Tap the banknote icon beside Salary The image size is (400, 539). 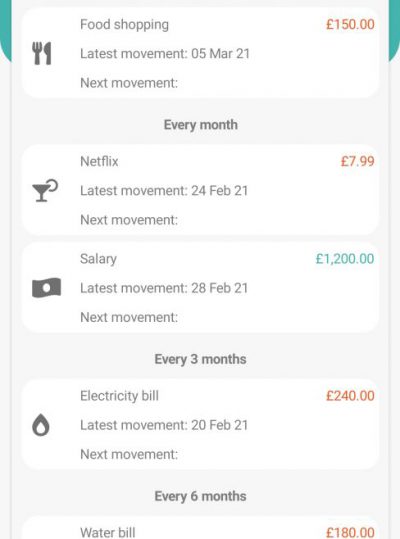46,288
